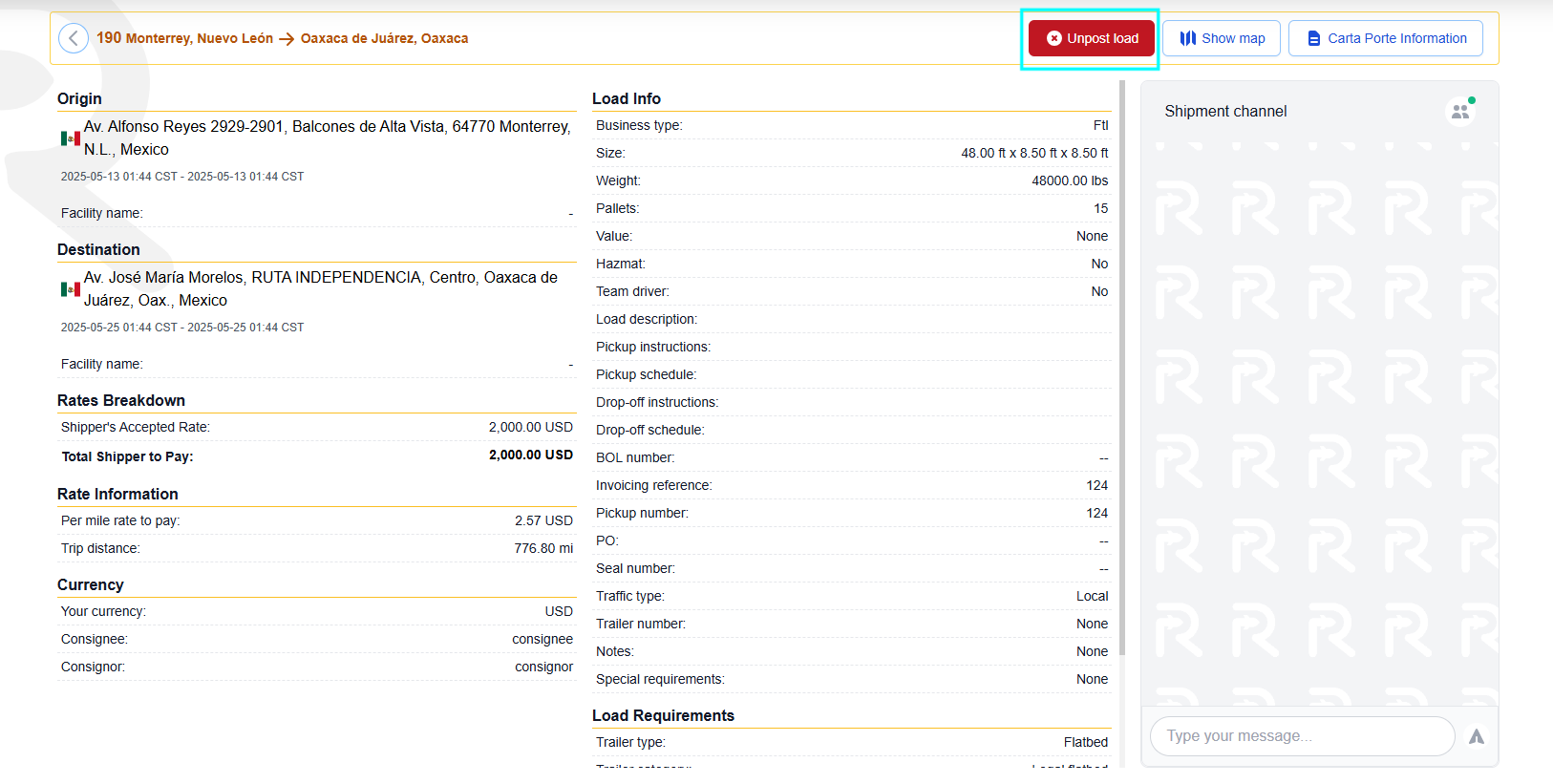This screenshot has height=784, width=1553.
Task: Click the Hazmat value No
Action: click(x=1100, y=264)
